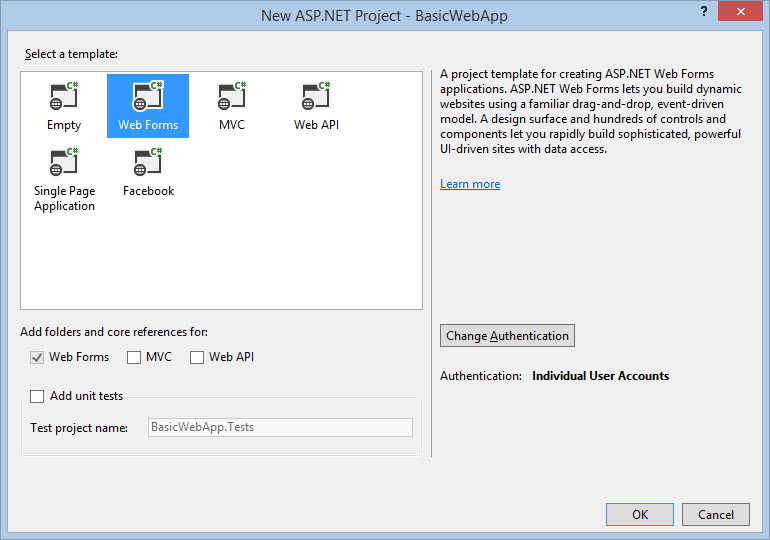Cancel the New ASP.NET Project dialog
This screenshot has width=770, height=540.
(x=715, y=514)
